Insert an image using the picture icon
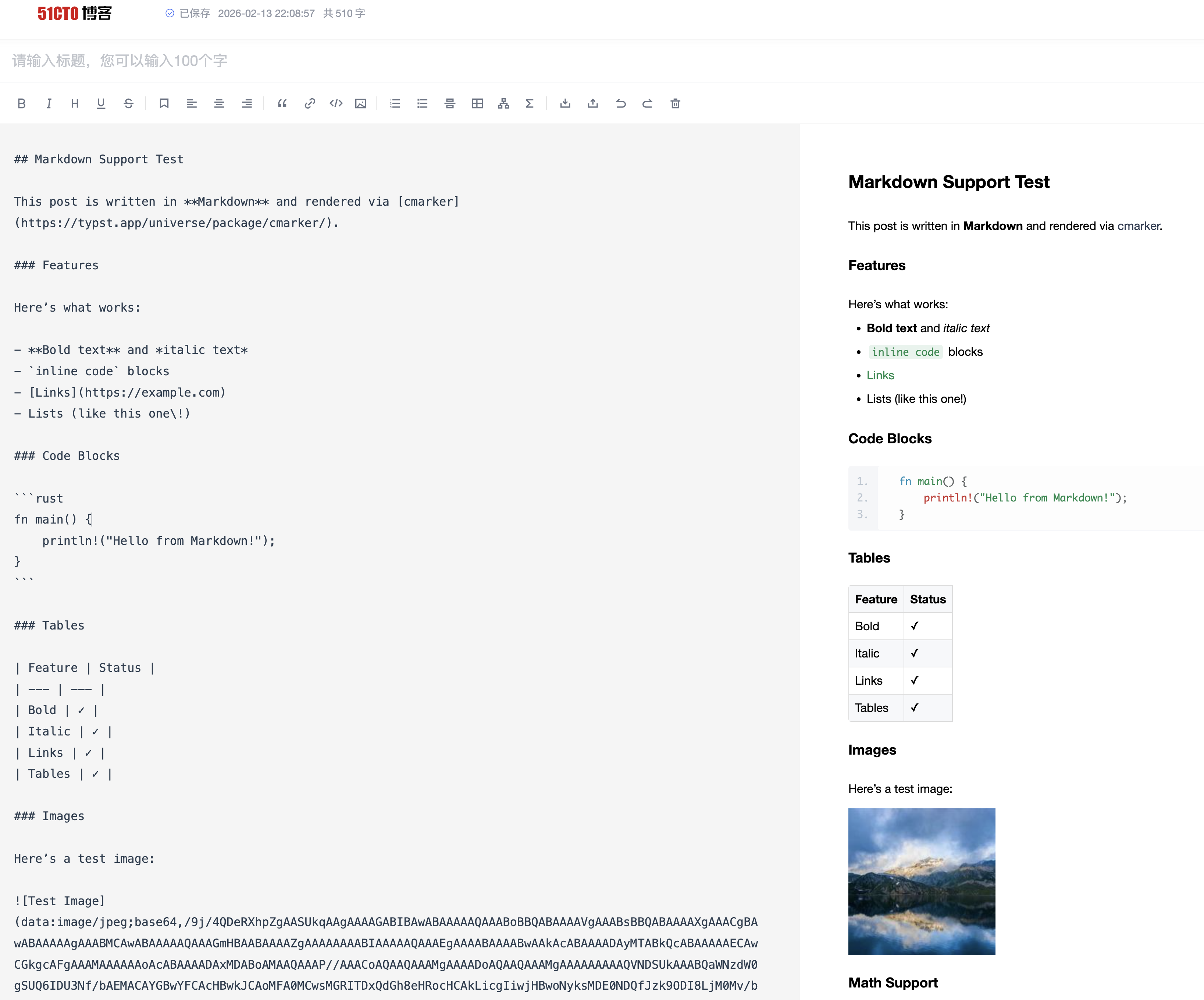This screenshot has width=1204, height=1000. click(361, 103)
